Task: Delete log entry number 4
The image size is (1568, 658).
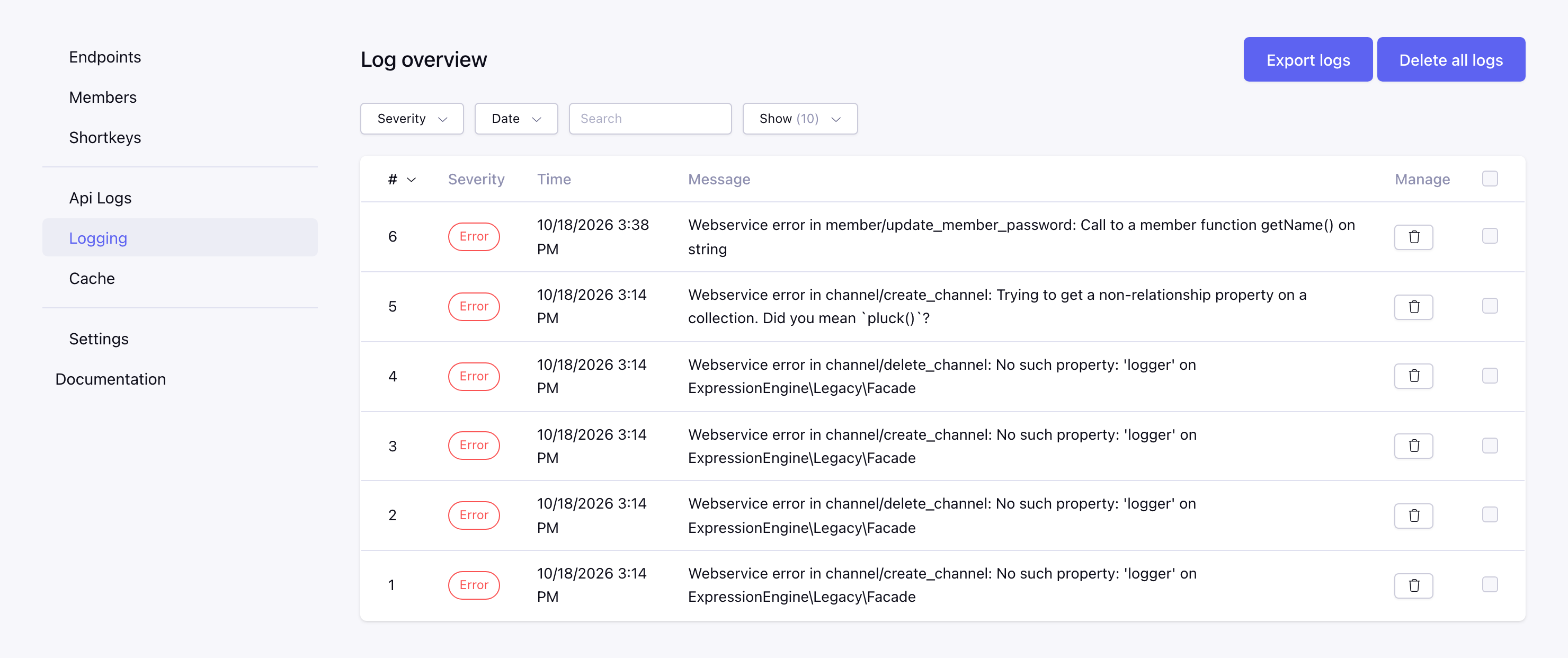Action: point(1413,376)
